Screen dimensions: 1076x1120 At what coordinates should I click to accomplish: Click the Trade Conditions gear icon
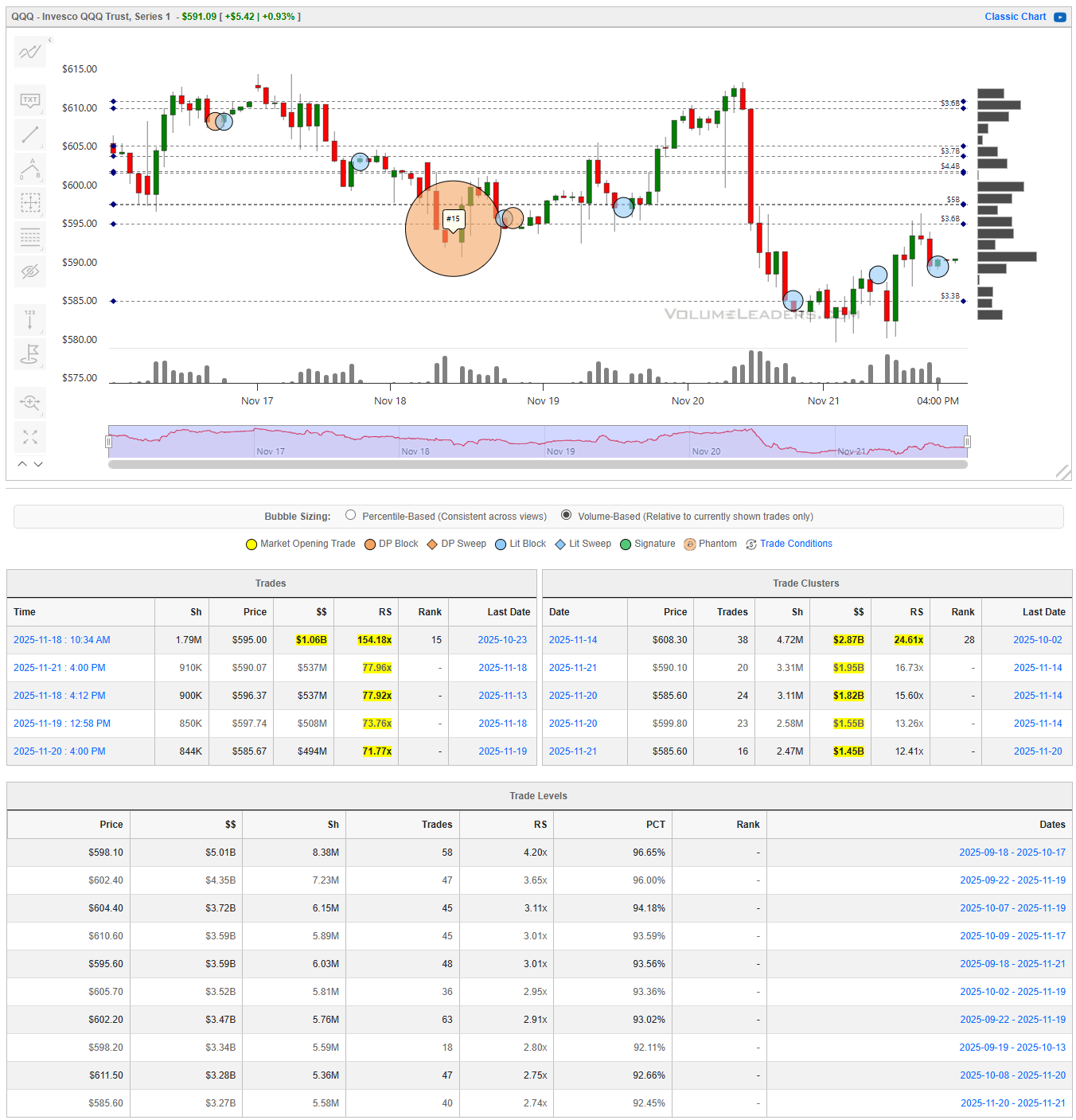click(x=751, y=544)
